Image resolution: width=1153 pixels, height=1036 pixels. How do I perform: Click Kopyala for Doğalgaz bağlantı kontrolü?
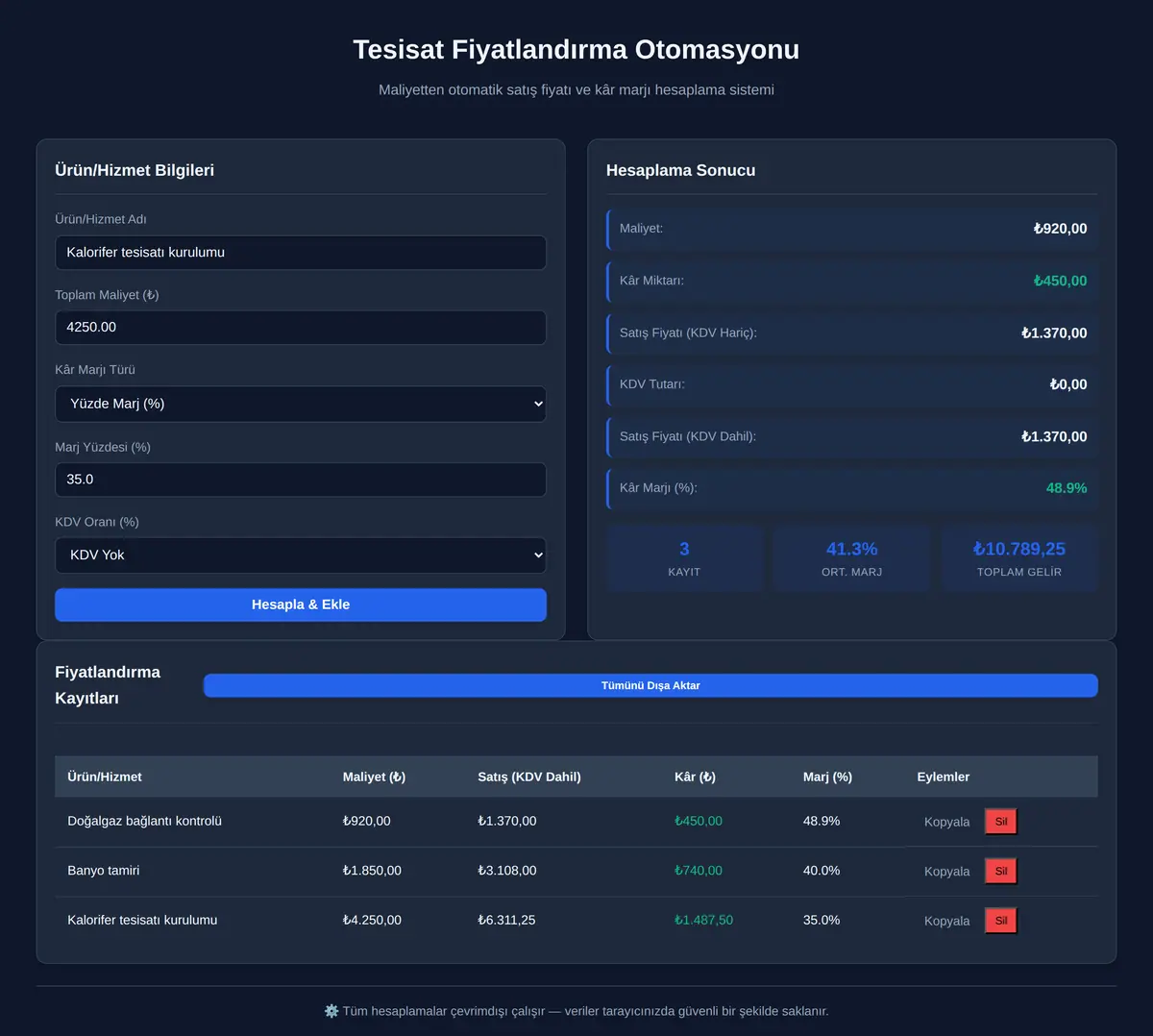(x=946, y=822)
